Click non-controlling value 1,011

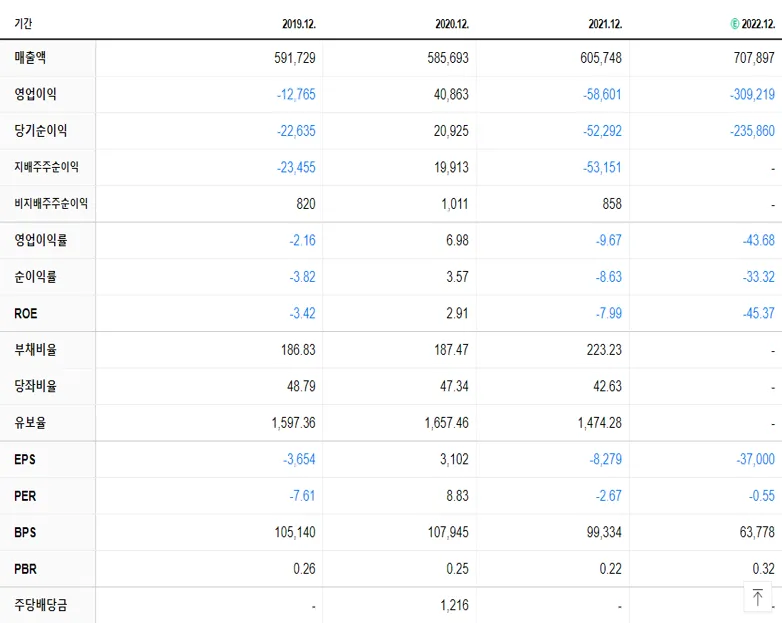click(455, 204)
